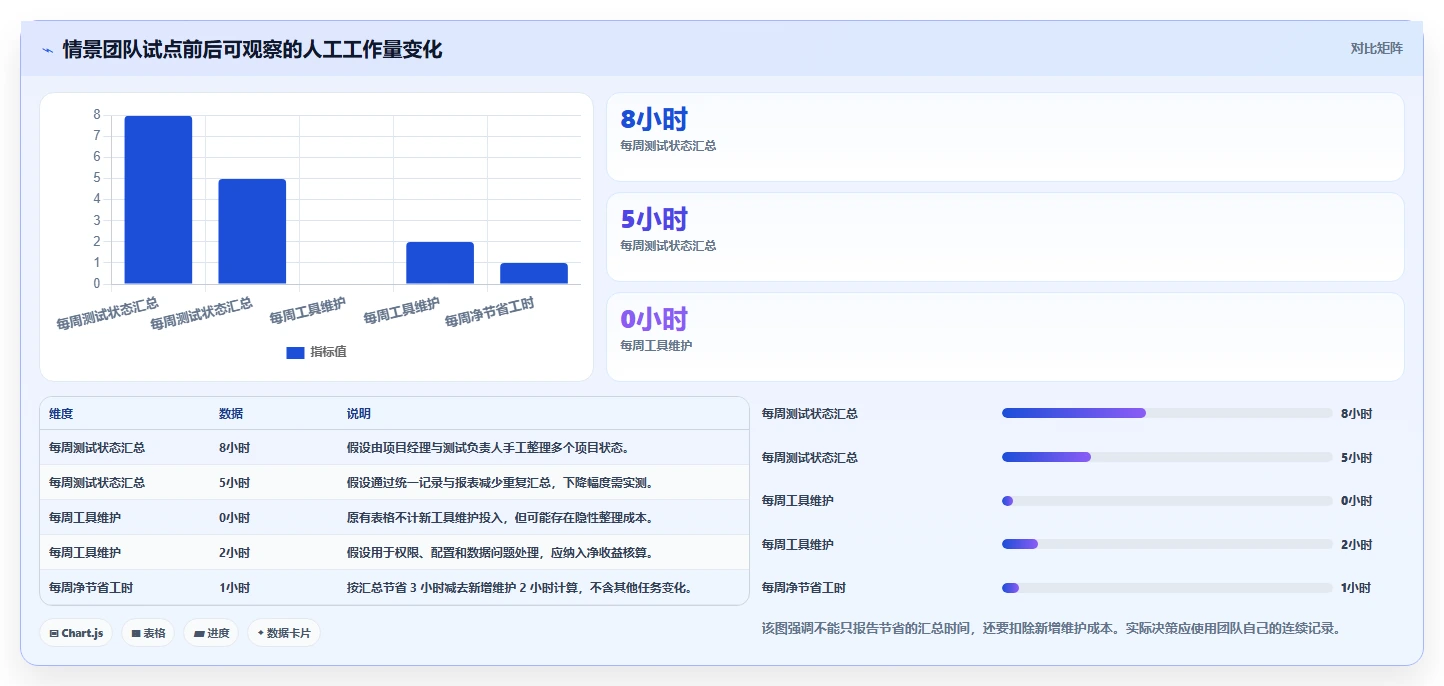Click the shortest chart bar valued 1

534,273
